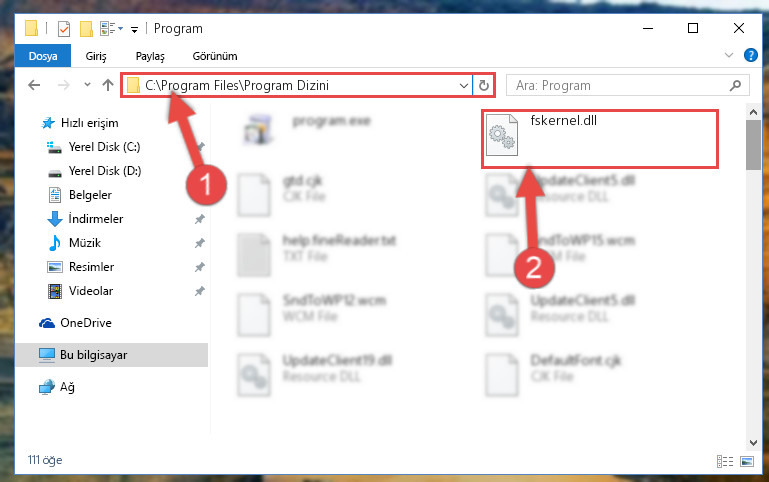Viewport: 769px width, 482px height.
Task: Select Yerel Disk (C:) in sidebar
Action: tap(104, 147)
